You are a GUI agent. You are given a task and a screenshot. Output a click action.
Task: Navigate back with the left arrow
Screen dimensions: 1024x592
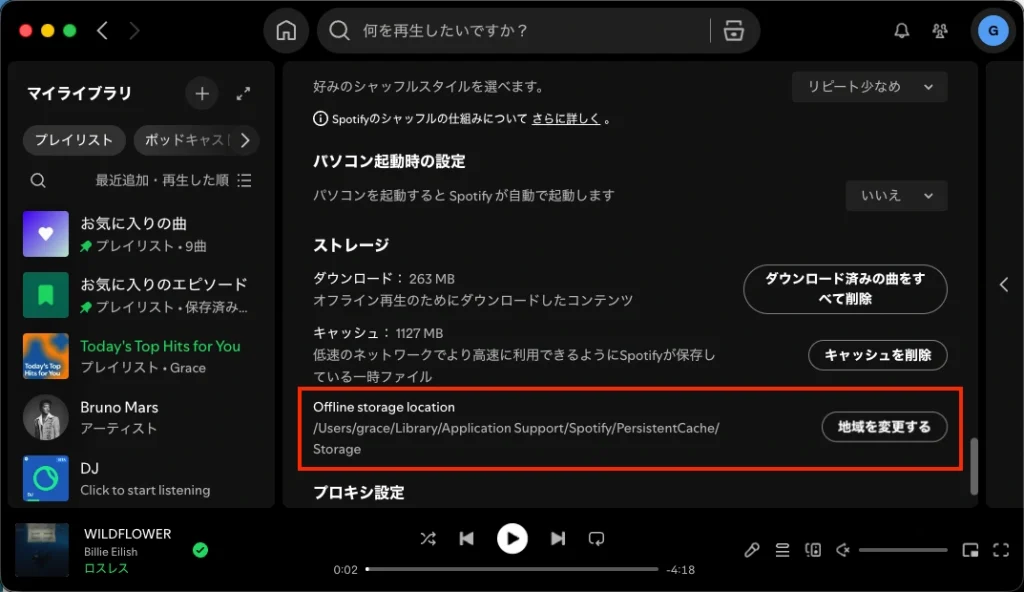[103, 30]
